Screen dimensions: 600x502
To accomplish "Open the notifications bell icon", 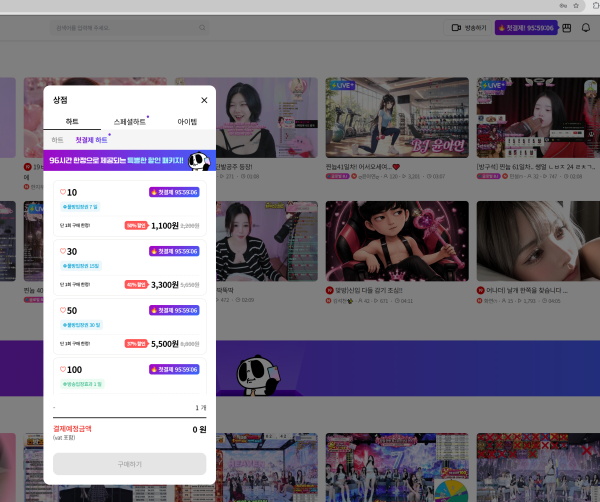I will (586, 28).
